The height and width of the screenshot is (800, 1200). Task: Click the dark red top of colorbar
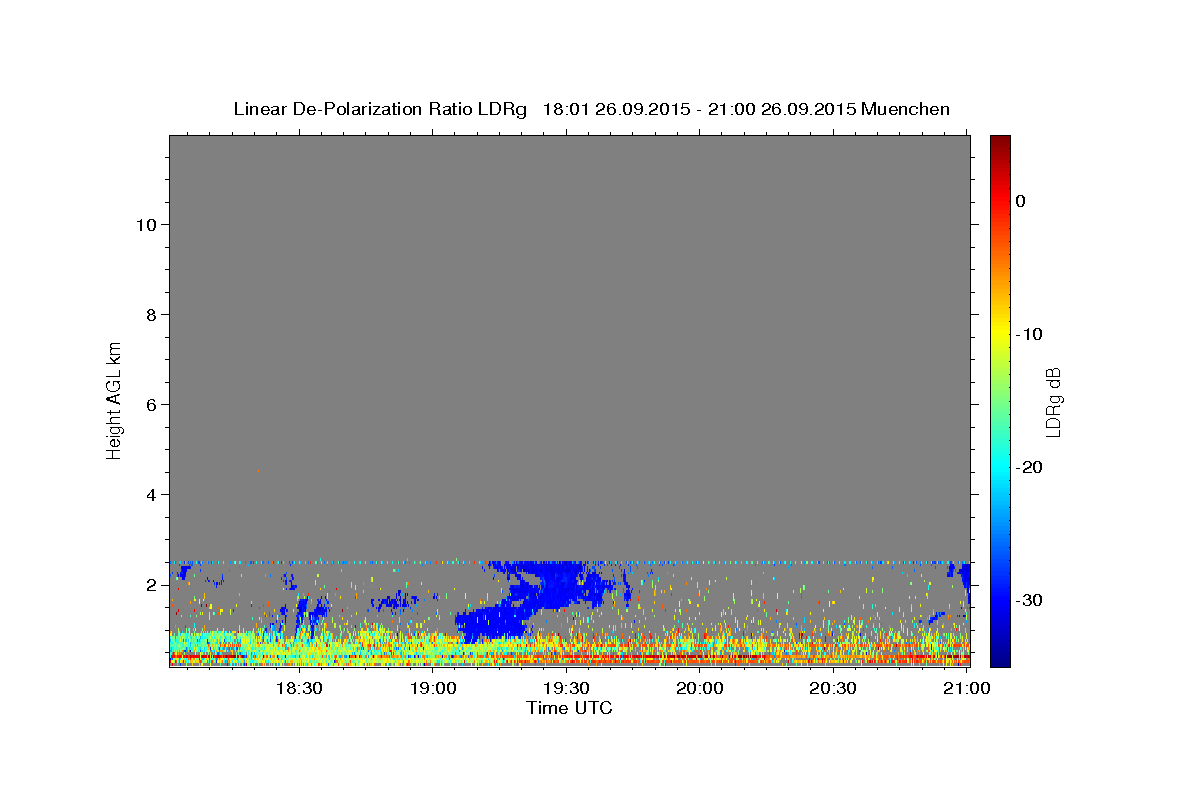tap(1000, 143)
